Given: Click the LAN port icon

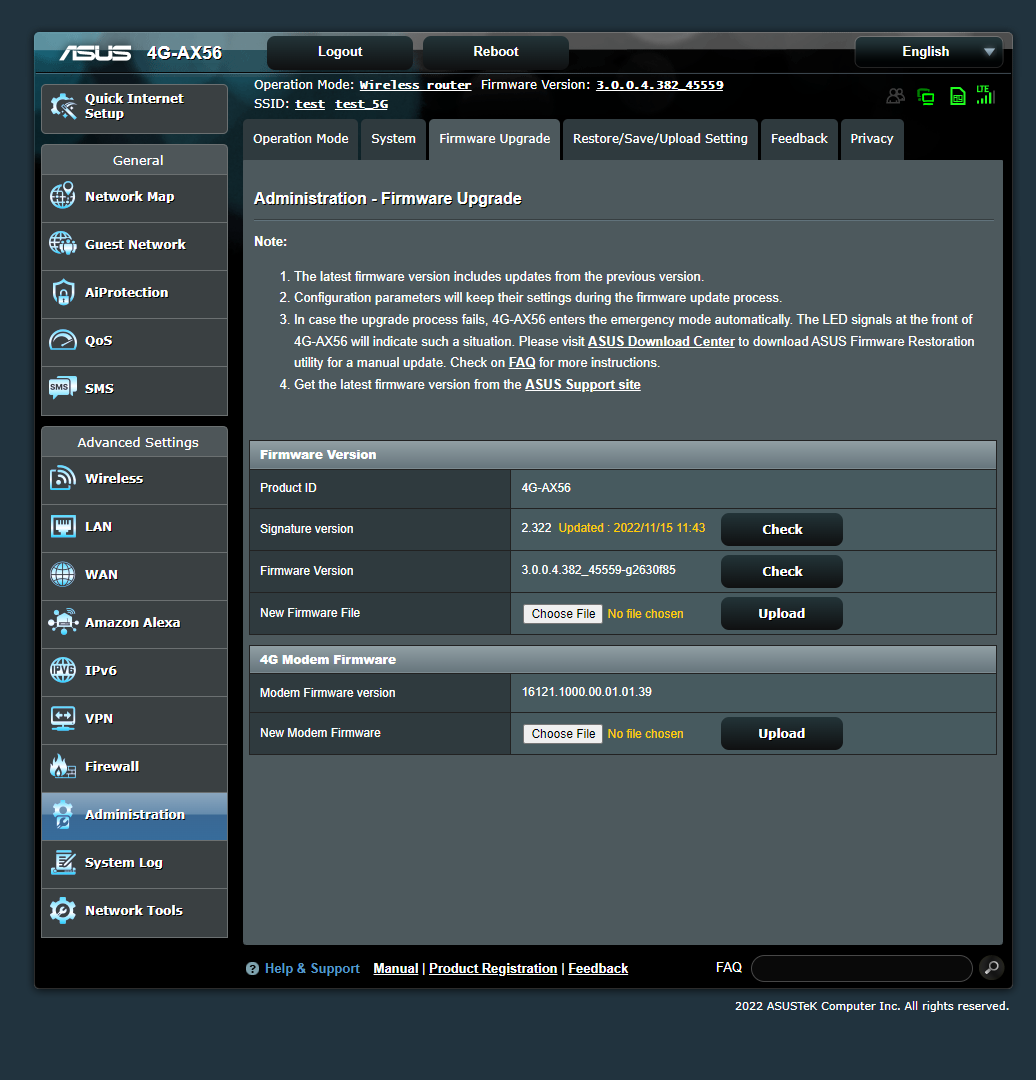Looking at the screenshot, I should [63, 526].
